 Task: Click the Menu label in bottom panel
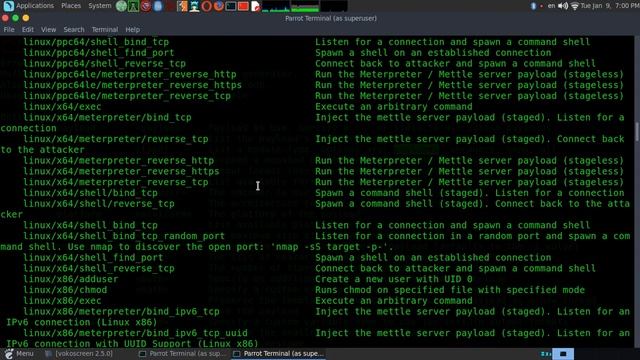25,353
